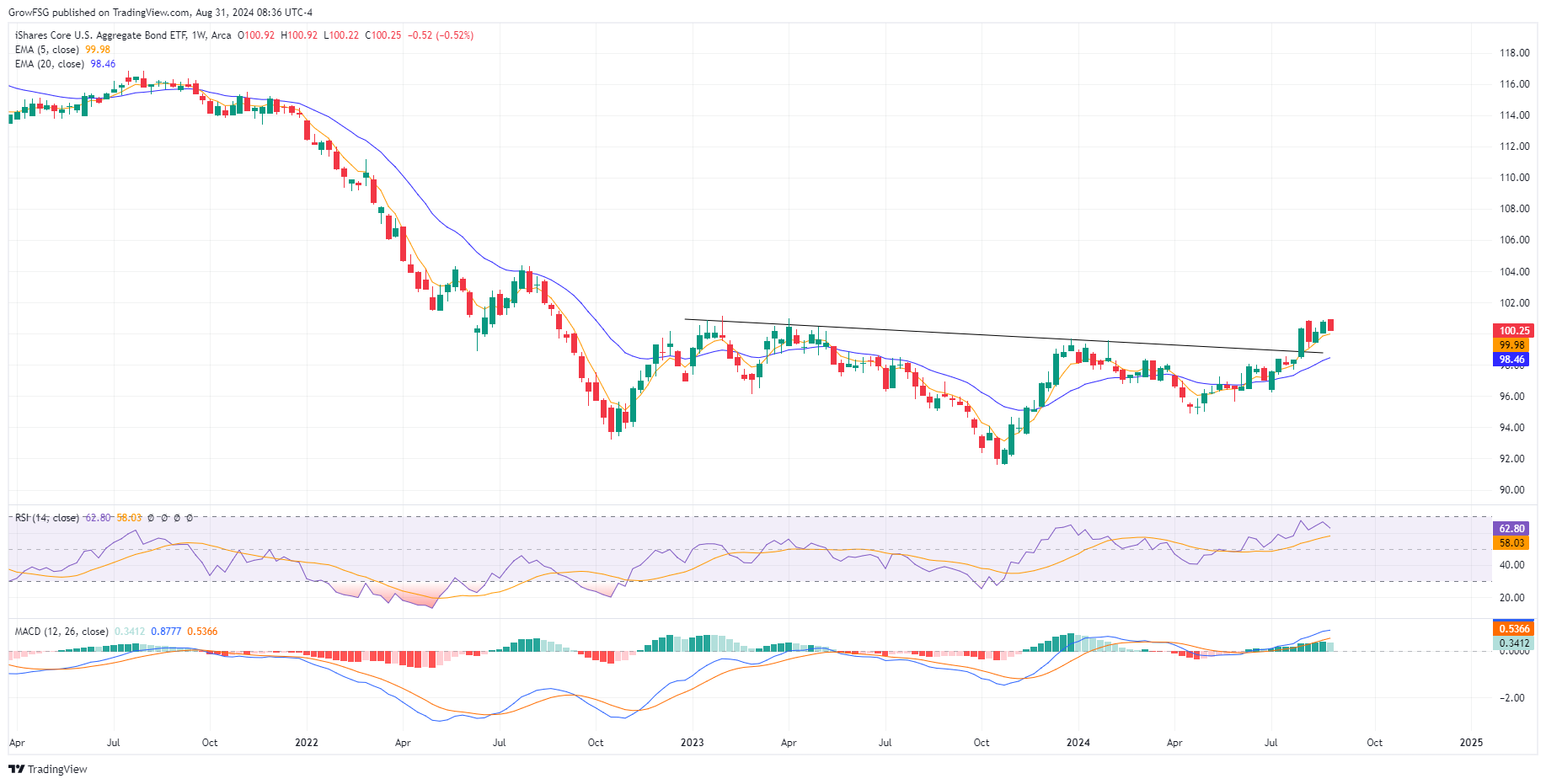Click the 118.00 label on the price axis
This screenshot has height=784, width=1546.
1514,53
